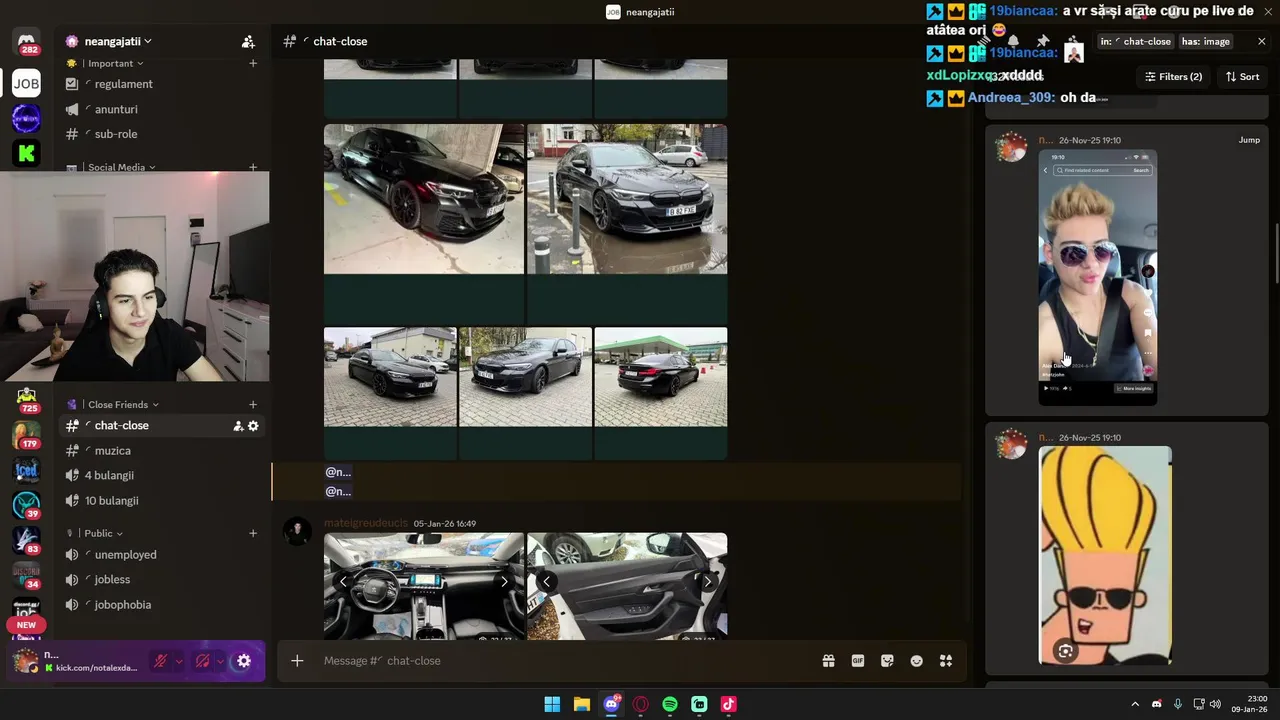Screen dimensions: 1280x720
Task: Open output device options arrow beside headphones
Action: pyautogui.click(x=221, y=661)
